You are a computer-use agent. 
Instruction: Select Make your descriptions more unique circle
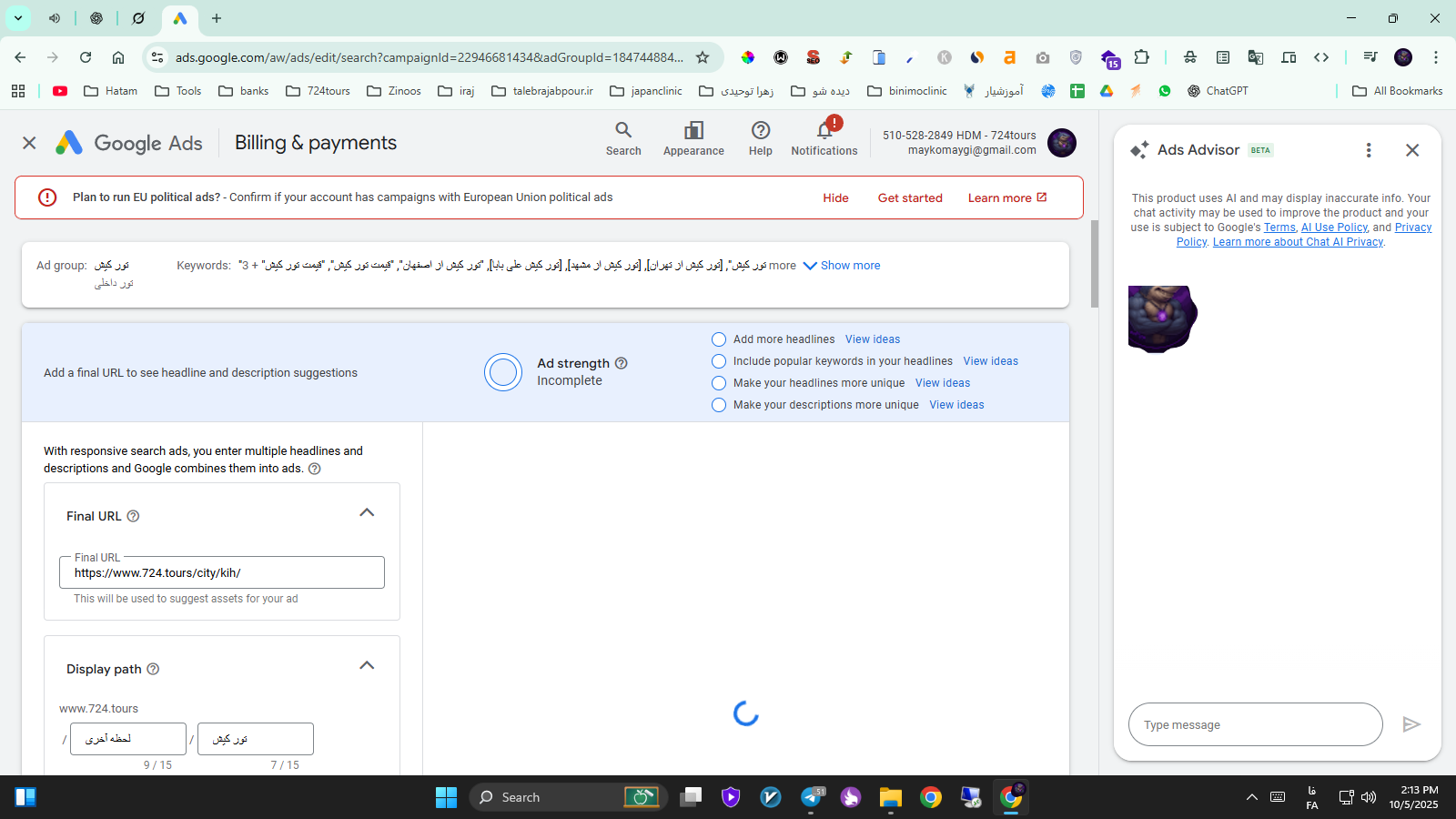click(x=719, y=405)
